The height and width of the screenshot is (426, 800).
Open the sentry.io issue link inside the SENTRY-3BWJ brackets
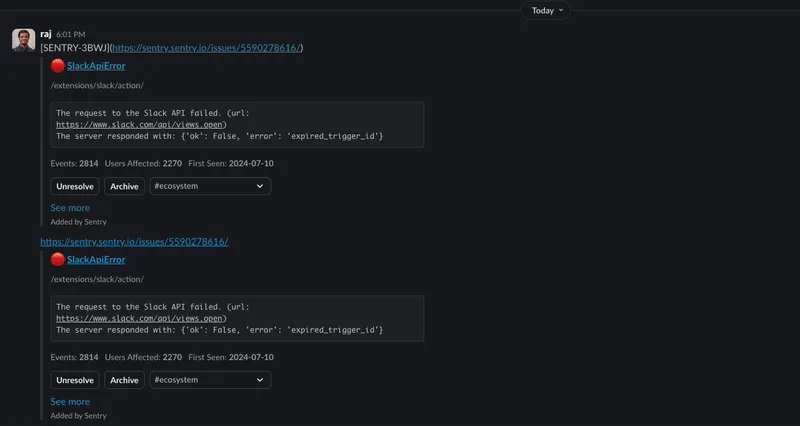206,48
